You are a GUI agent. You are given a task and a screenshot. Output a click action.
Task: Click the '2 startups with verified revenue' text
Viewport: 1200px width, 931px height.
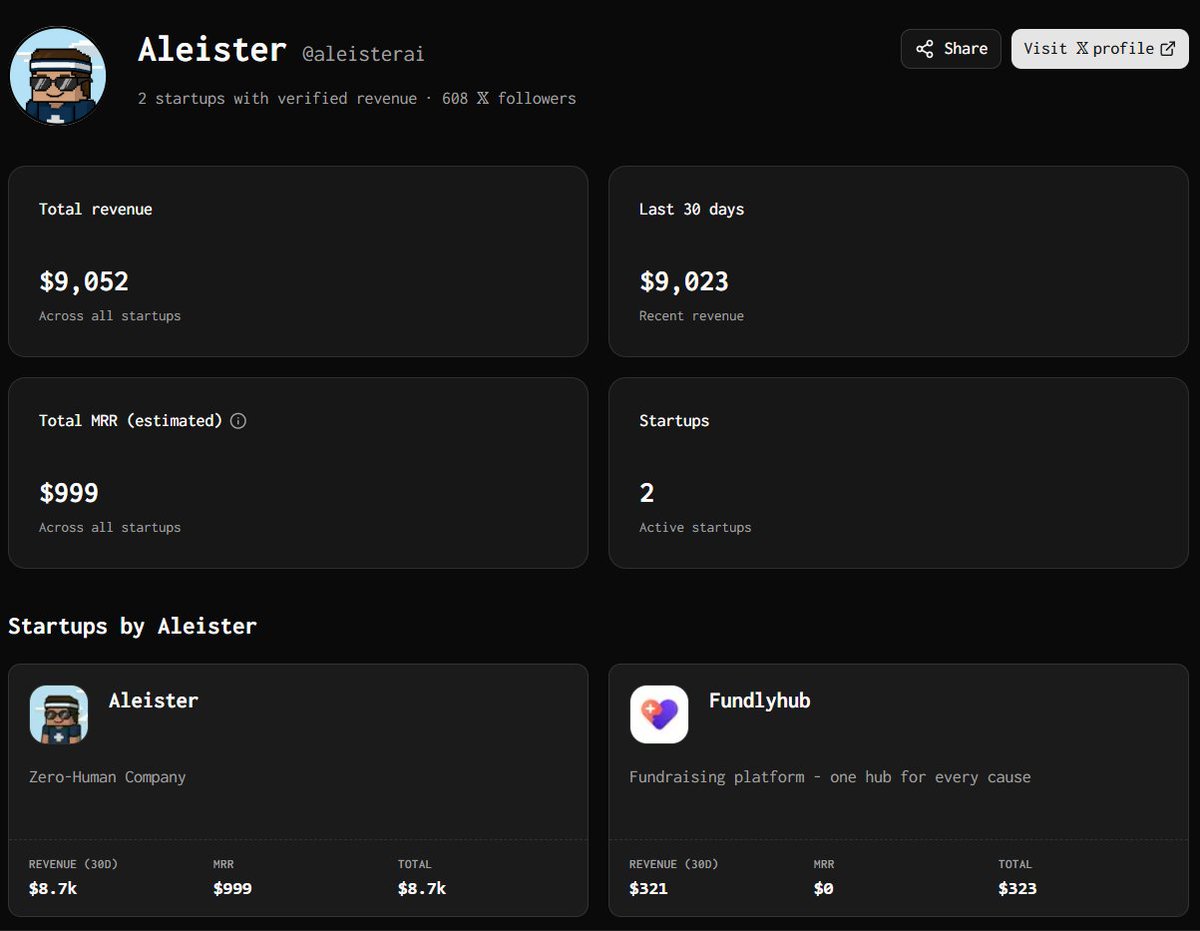coord(277,98)
